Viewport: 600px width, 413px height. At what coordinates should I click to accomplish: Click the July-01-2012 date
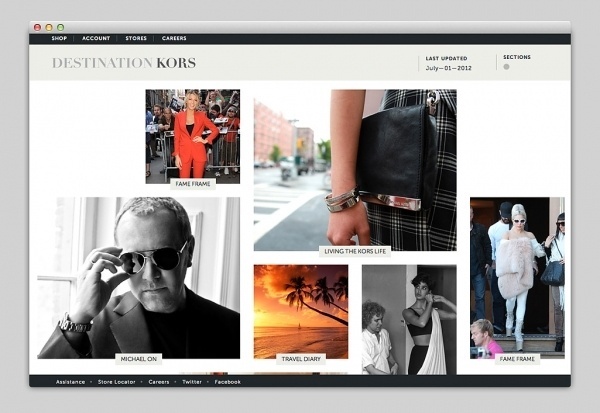[448, 68]
